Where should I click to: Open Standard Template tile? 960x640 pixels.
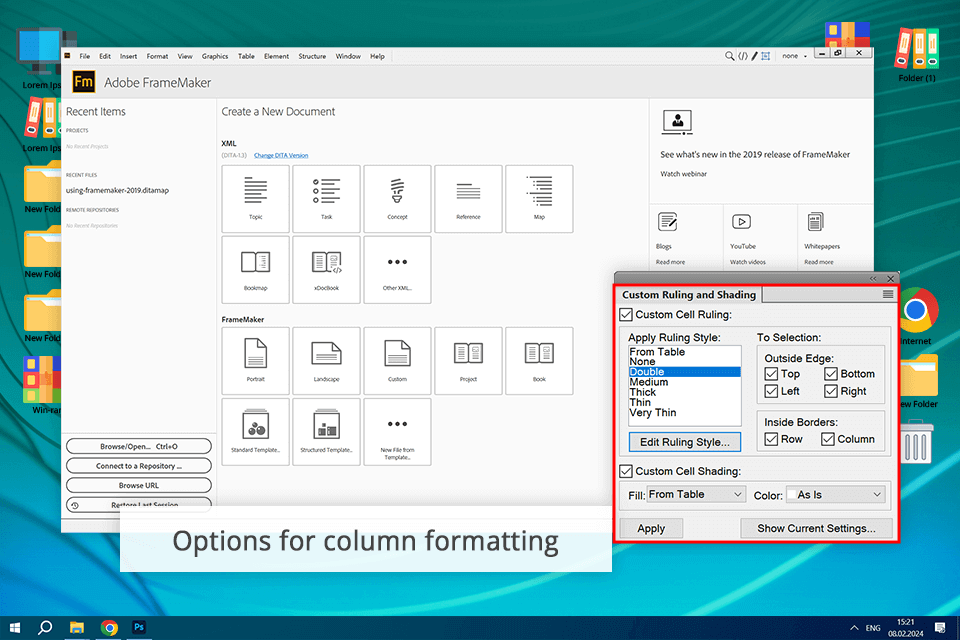(x=255, y=432)
